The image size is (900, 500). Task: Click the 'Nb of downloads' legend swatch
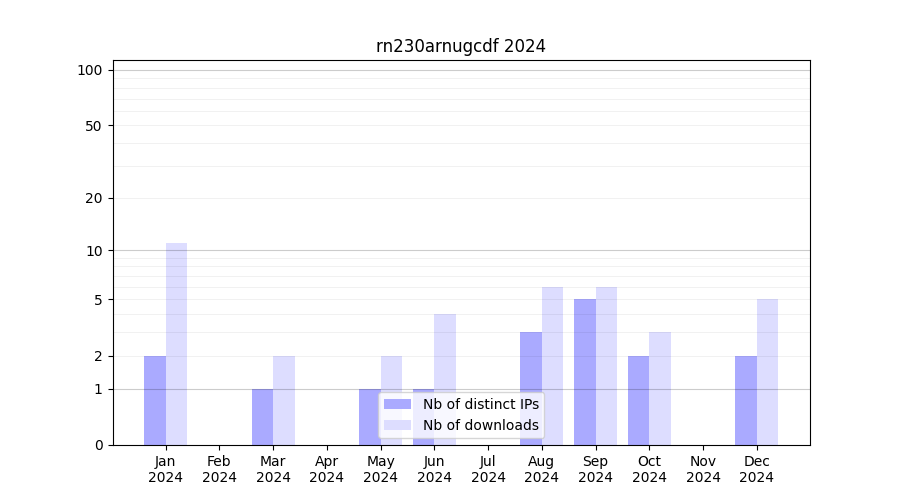point(397,425)
